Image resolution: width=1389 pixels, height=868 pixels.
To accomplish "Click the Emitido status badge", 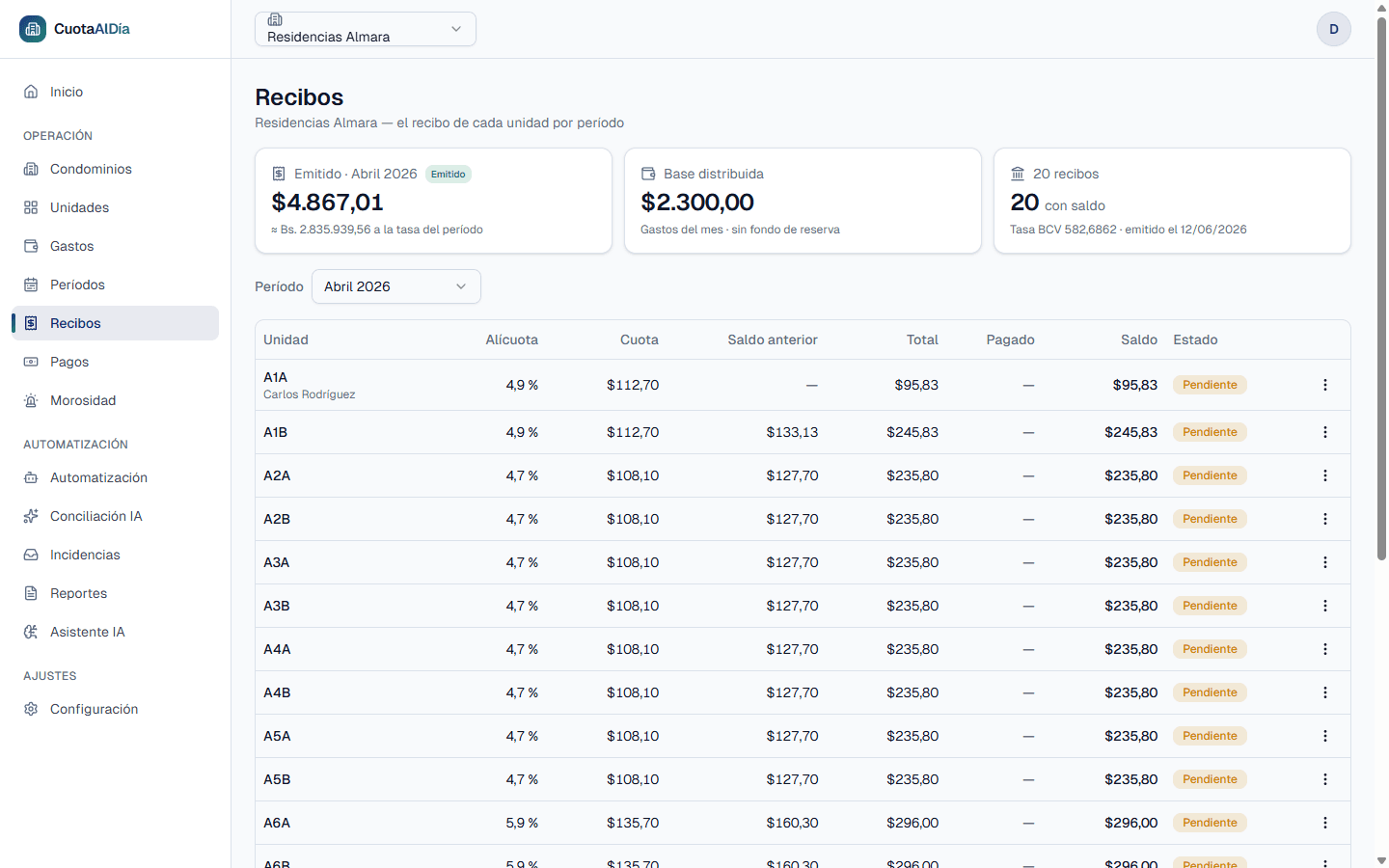I will coord(449,175).
